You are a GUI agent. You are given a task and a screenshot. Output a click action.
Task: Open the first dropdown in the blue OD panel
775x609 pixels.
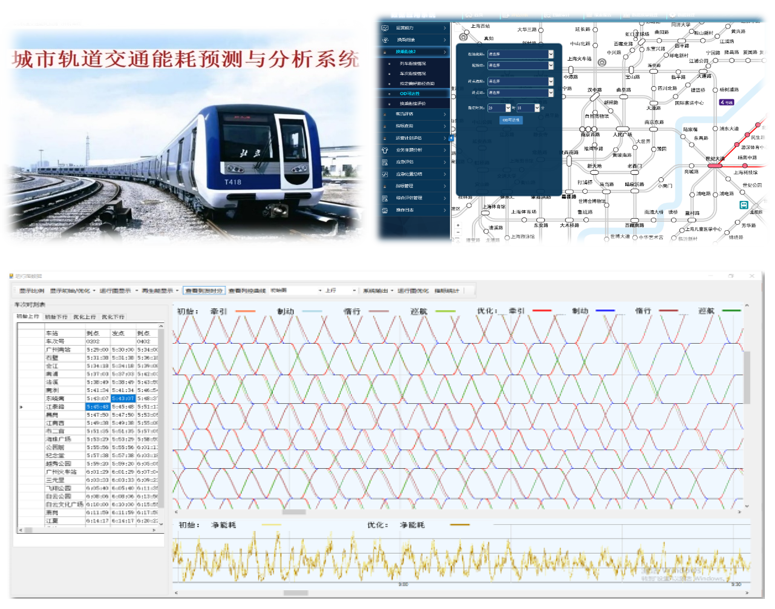[550, 54]
